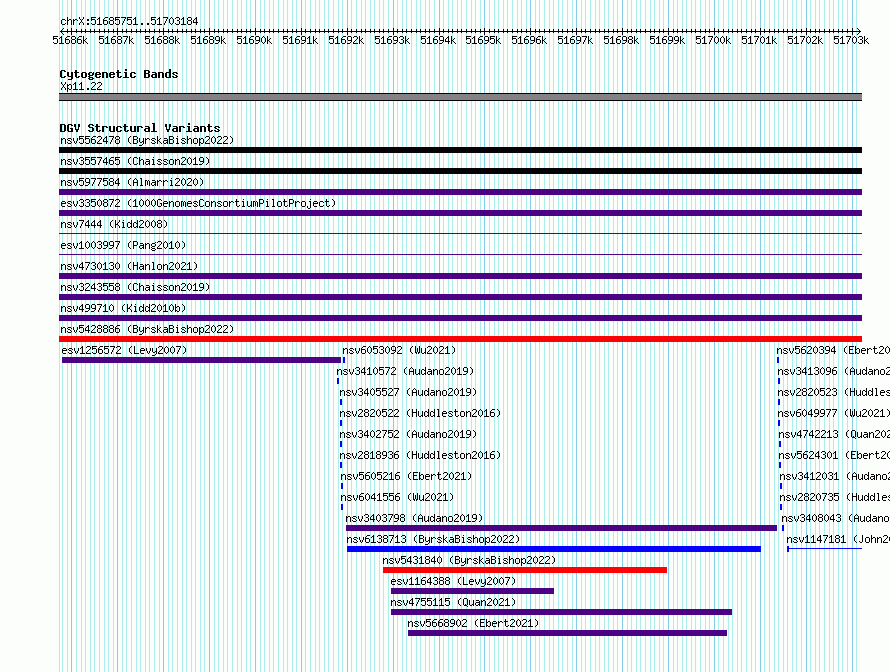Viewport: 890px width, 672px height.
Task: Click nsv499710 (Kidd2010b) label
Action: tap(123, 308)
